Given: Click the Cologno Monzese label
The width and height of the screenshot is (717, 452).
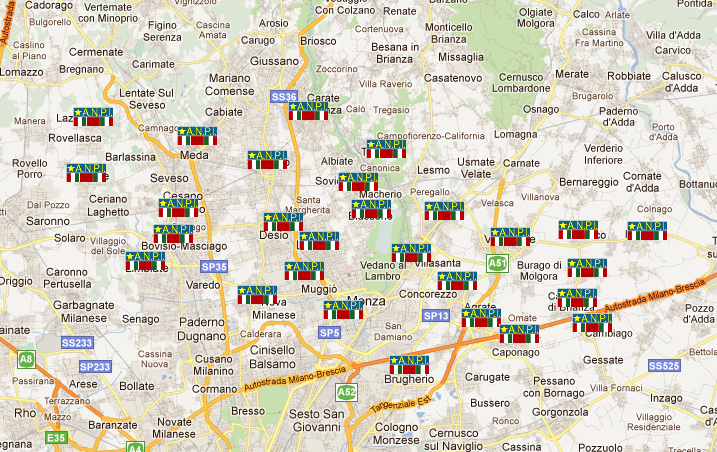Looking at the screenshot, I should 396,434.
